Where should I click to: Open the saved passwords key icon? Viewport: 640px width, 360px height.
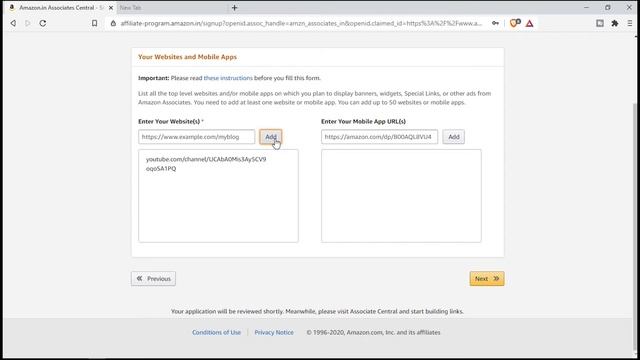(495, 23)
